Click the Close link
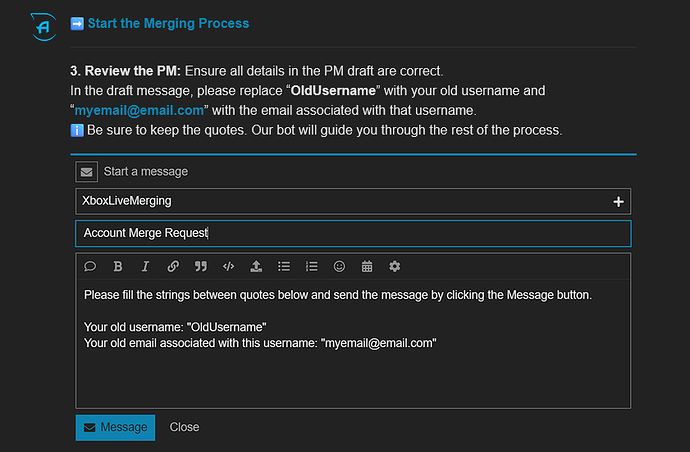 (x=184, y=427)
